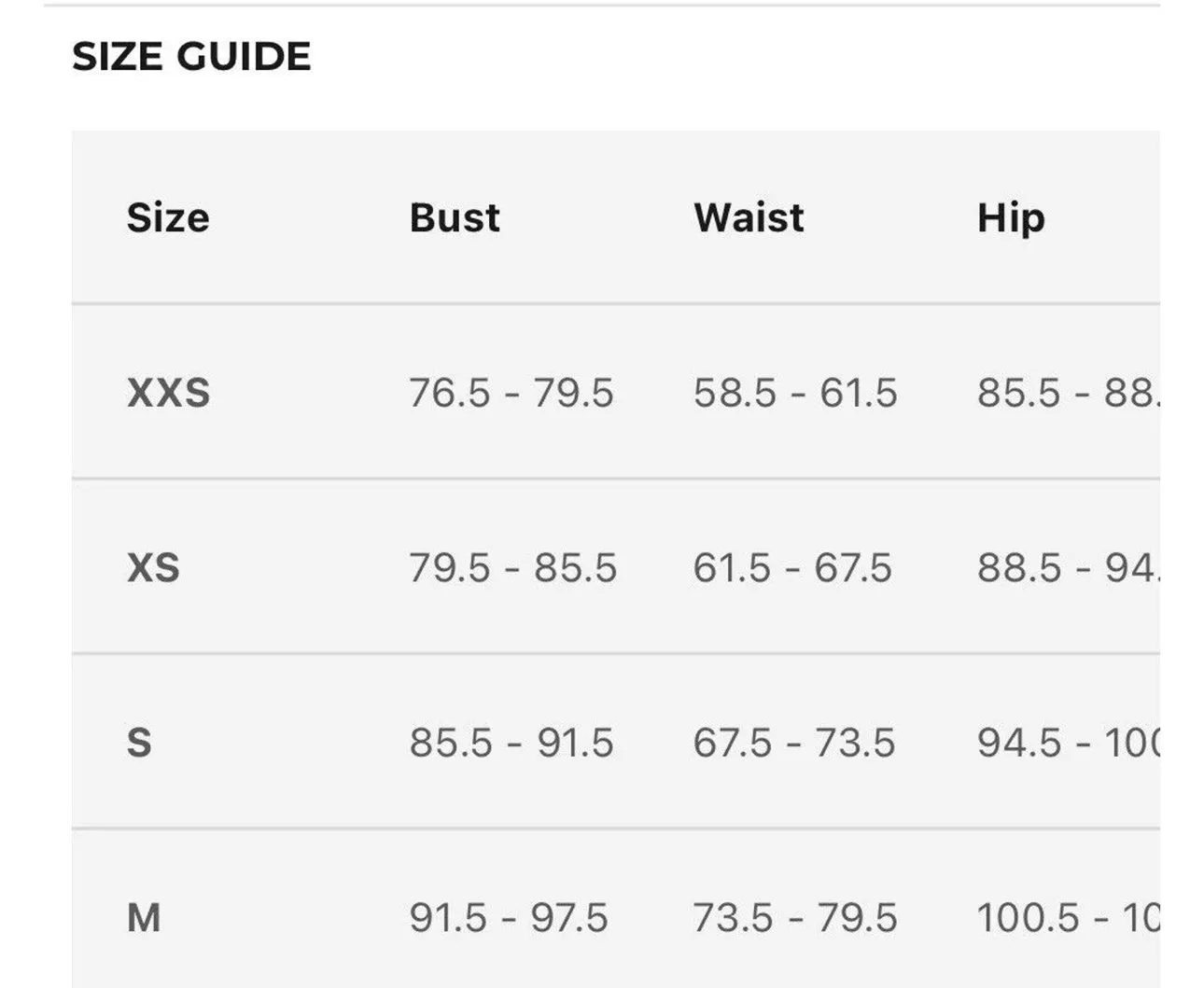Click the SIZE GUIDE heading
Image resolution: width=1204 pixels, height=988 pixels.
coord(191,57)
